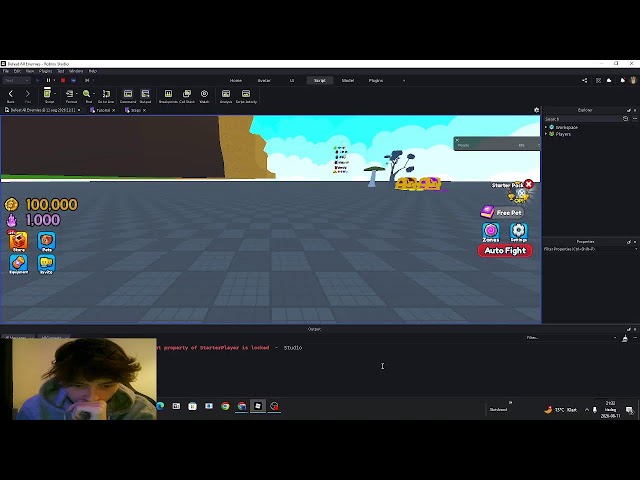Select the Defeat All Enemies place tab

tap(42, 110)
